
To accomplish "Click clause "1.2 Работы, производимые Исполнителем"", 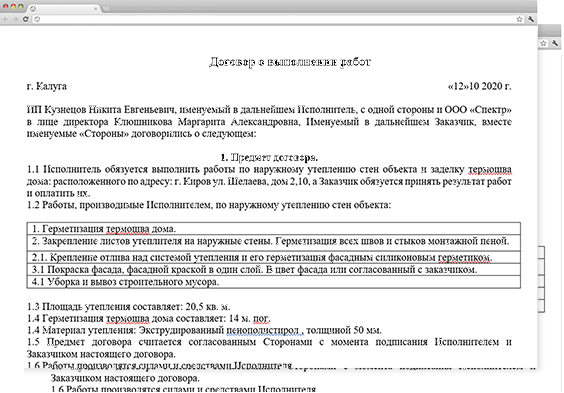I will [x=120, y=205].
